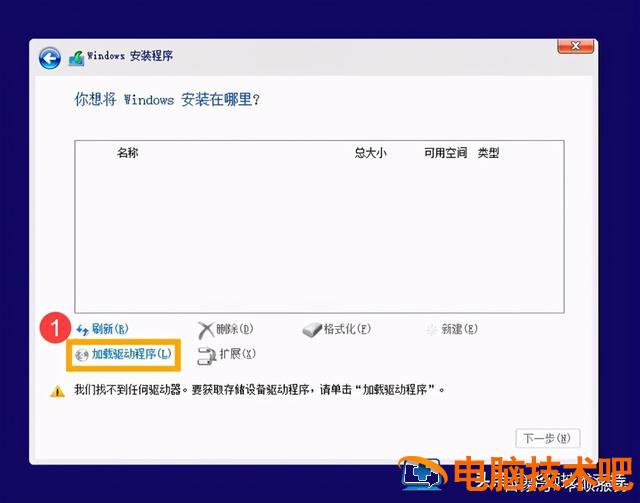The width and height of the screenshot is (640, 503).
Task: Click the refresh arrows icon
Action: coord(82,330)
